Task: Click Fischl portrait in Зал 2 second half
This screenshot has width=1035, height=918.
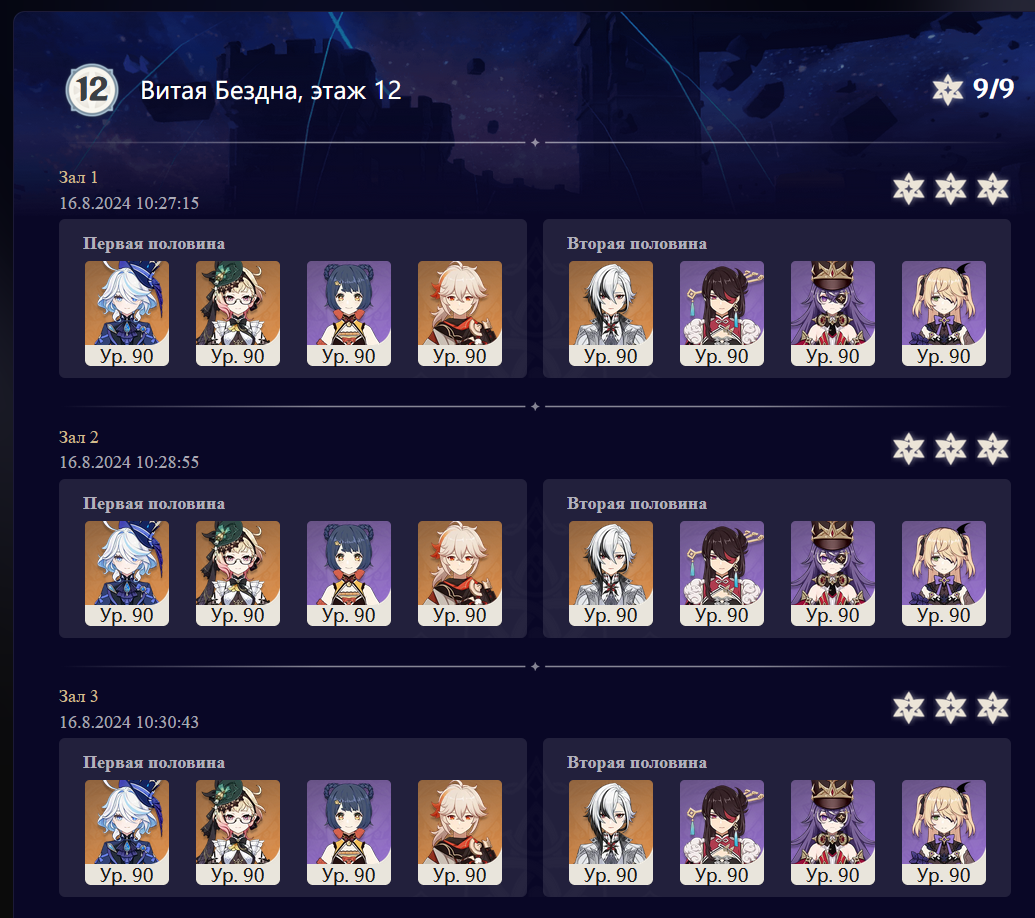Action: [x=943, y=573]
